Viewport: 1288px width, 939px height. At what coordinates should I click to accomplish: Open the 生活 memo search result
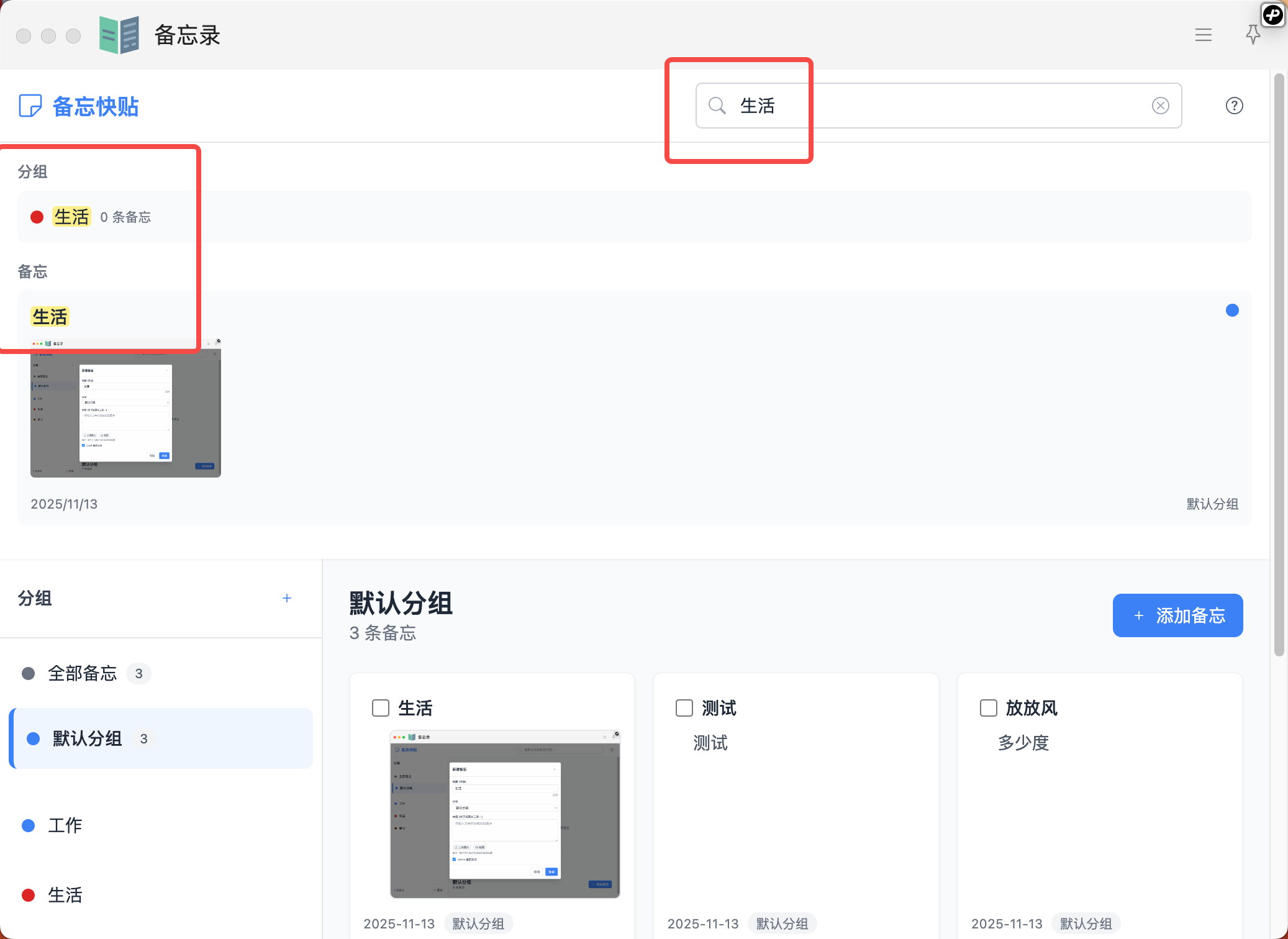pyautogui.click(x=50, y=317)
